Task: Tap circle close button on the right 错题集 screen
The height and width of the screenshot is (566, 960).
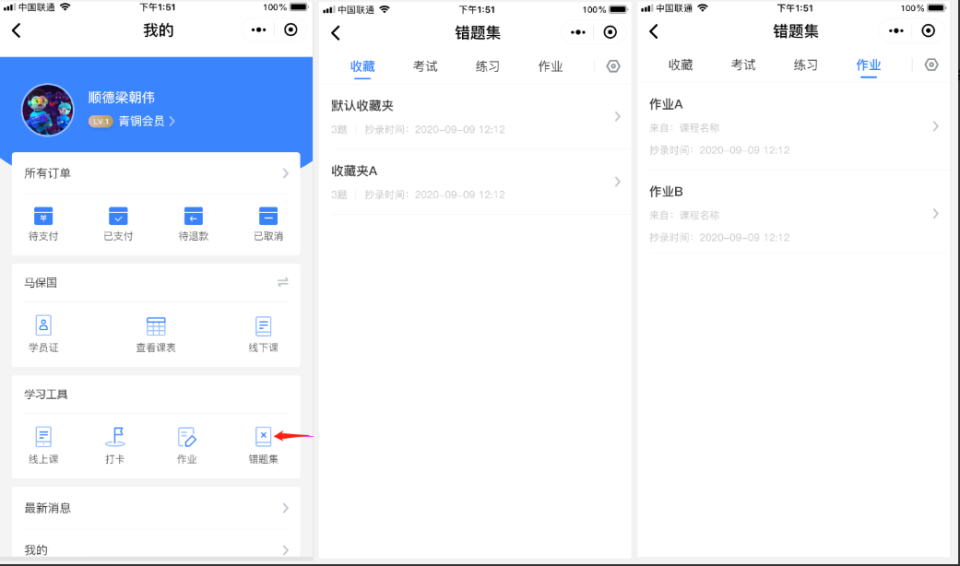Action: (x=929, y=31)
